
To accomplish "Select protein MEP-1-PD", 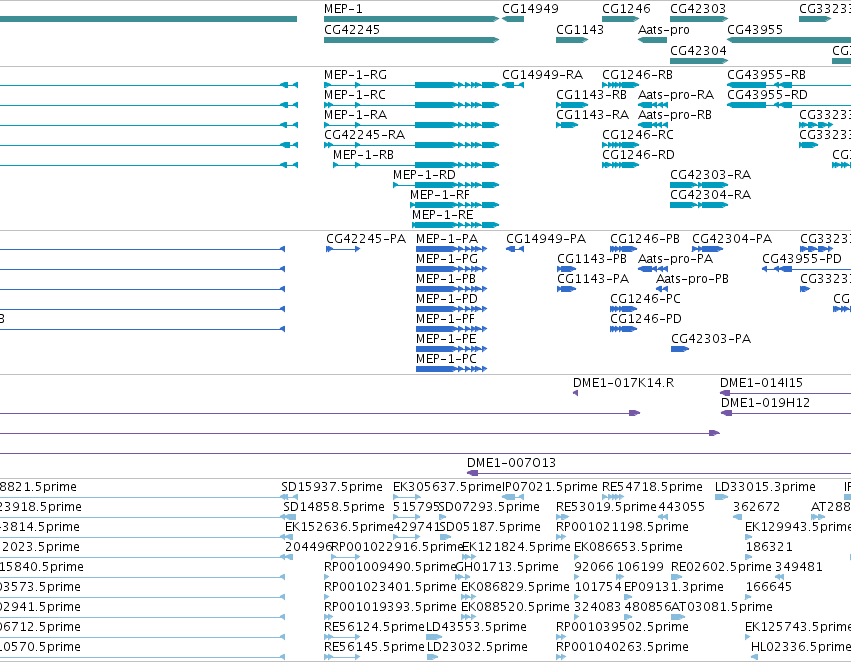I will 447,299.
